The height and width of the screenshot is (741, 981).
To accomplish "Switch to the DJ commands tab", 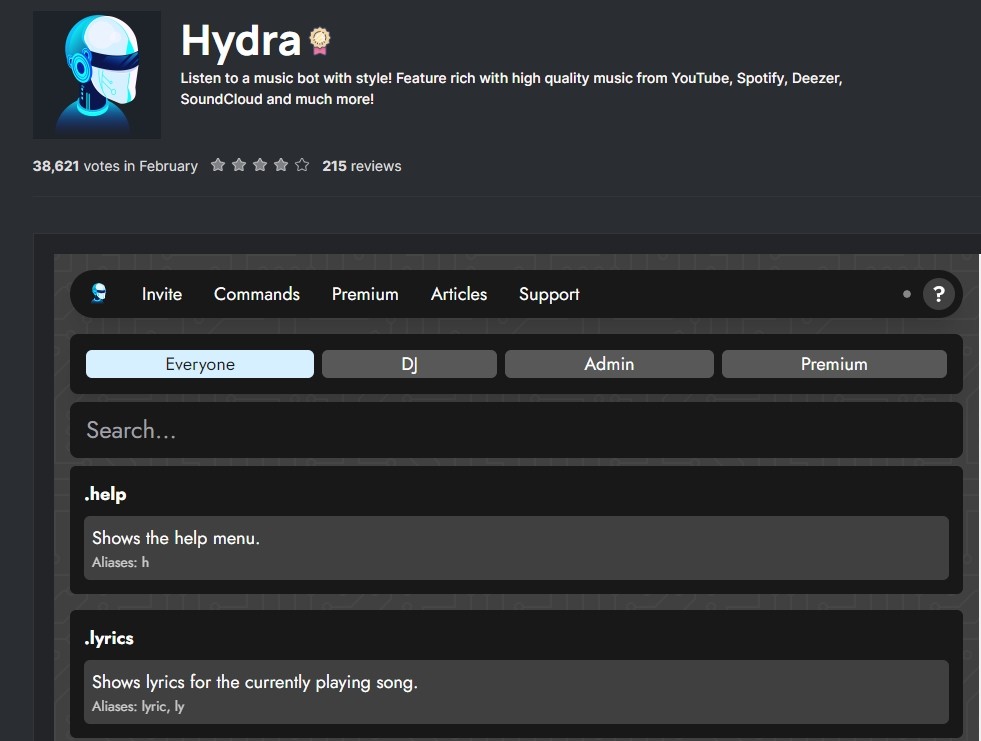I will (x=409, y=364).
